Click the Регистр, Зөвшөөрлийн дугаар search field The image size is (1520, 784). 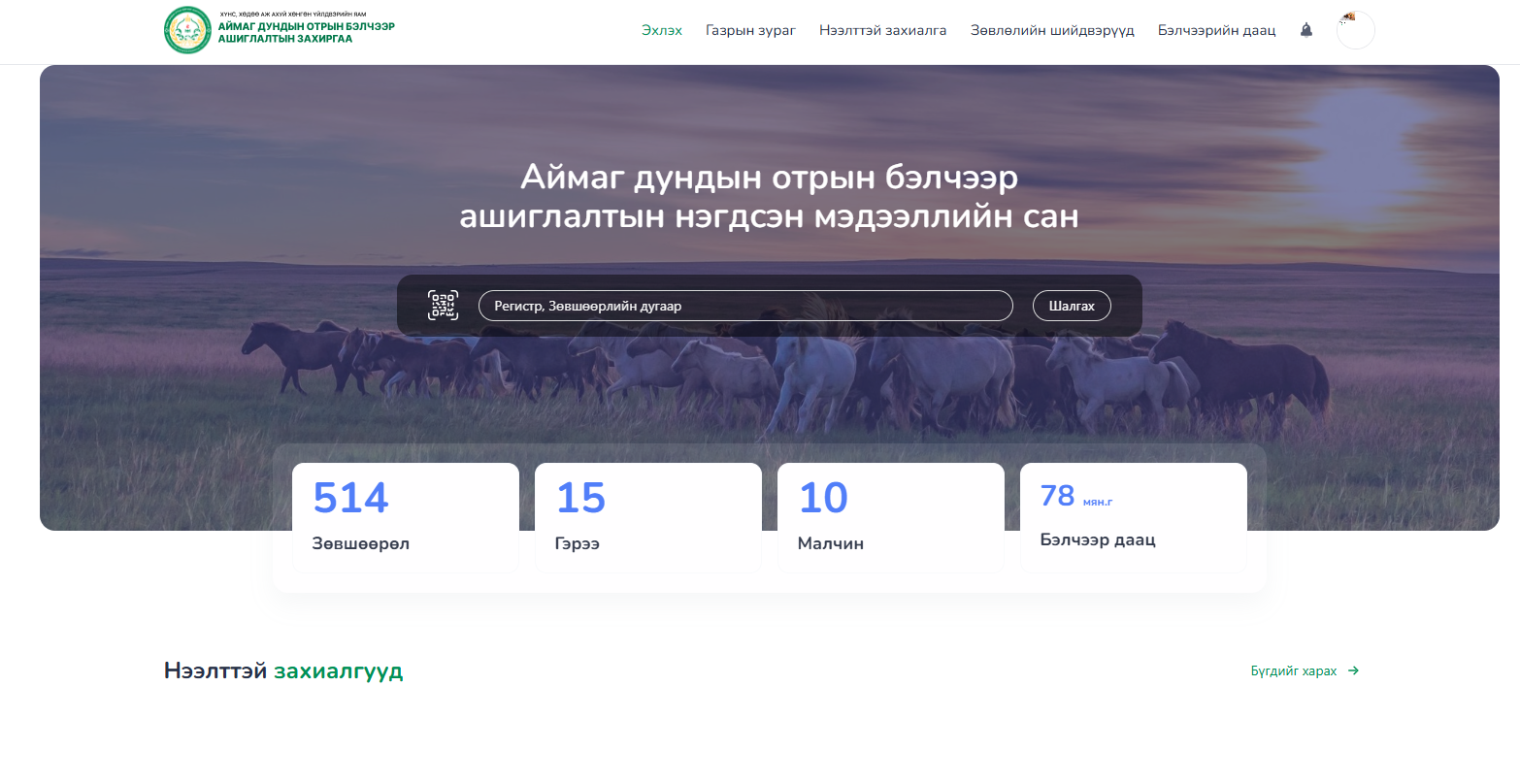click(x=744, y=305)
